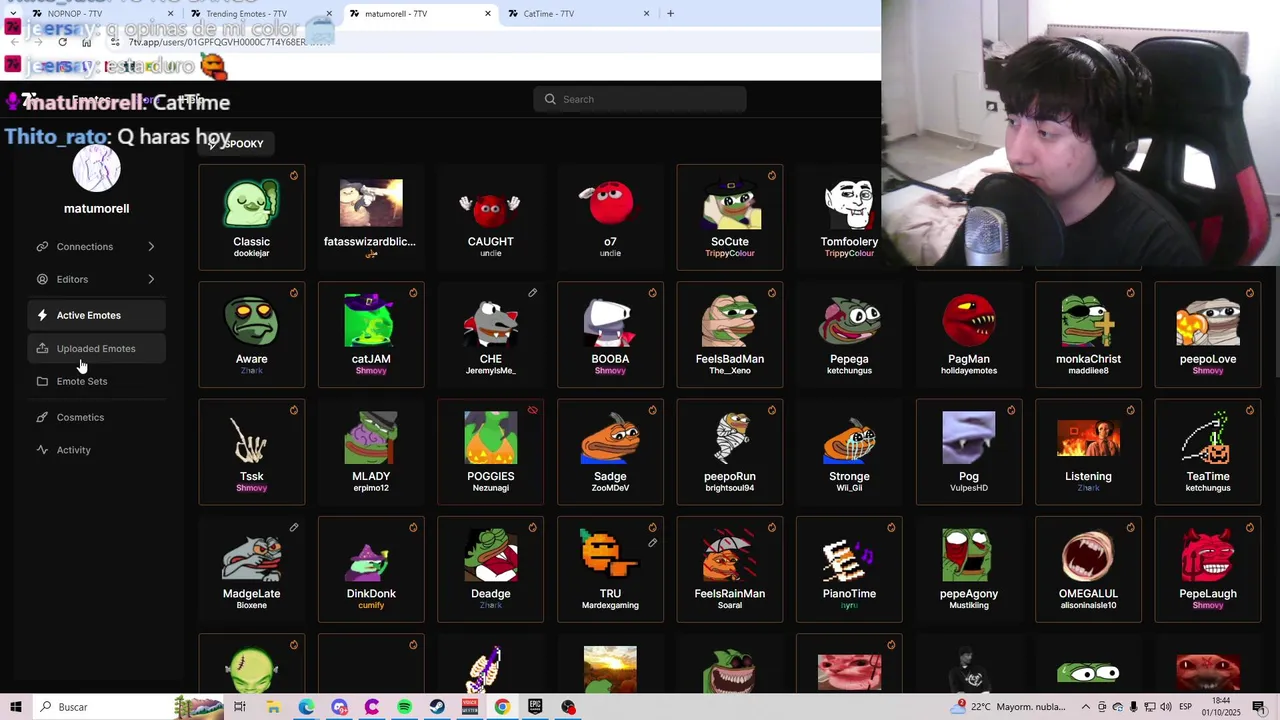Click the volume speaker icon in system tray
The image size is (1280, 720).
tap(1166, 707)
